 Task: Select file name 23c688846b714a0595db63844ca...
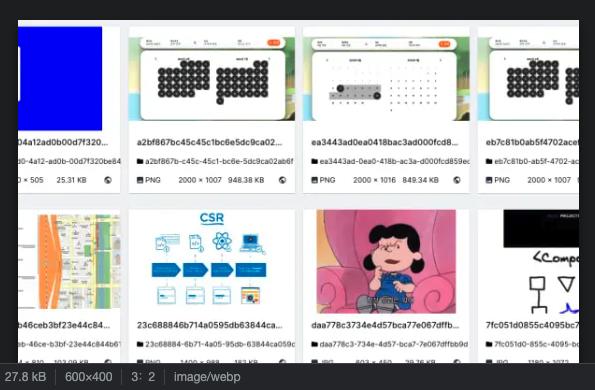[x=209, y=325]
